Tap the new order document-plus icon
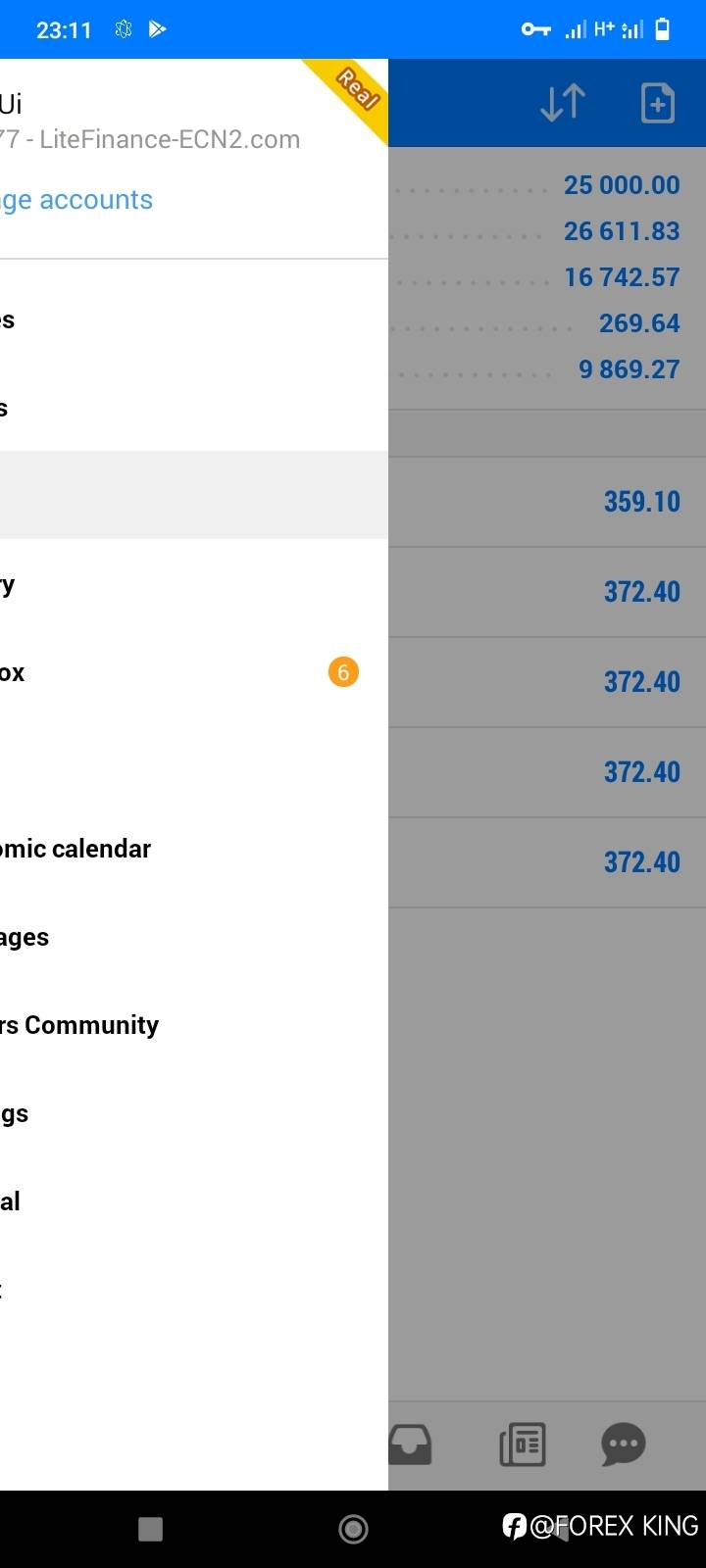Viewport: 706px width, 1568px height. [657, 103]
